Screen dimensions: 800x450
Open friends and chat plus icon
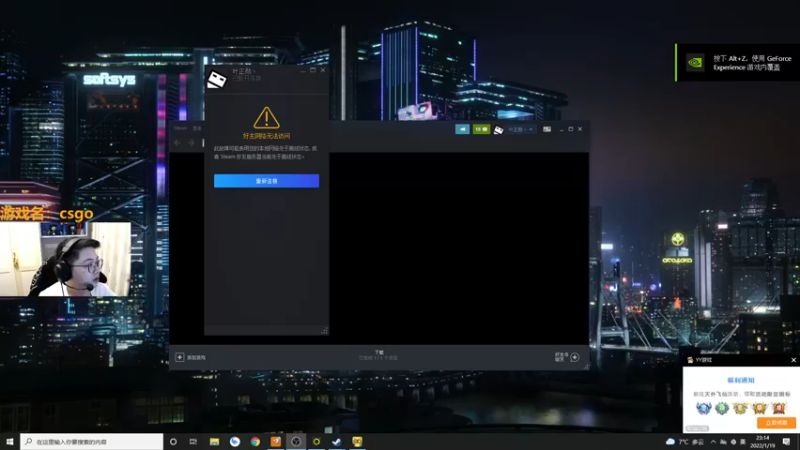pyautogui.click(x=574, y=357)
